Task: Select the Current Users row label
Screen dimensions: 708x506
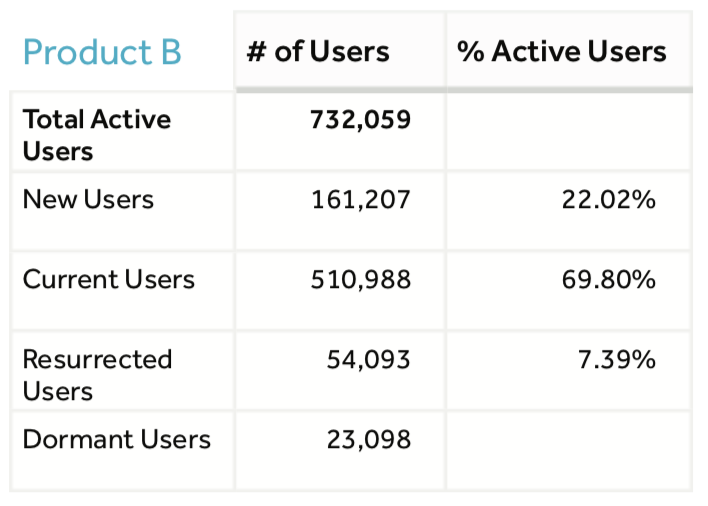Action: pos(109,279)
